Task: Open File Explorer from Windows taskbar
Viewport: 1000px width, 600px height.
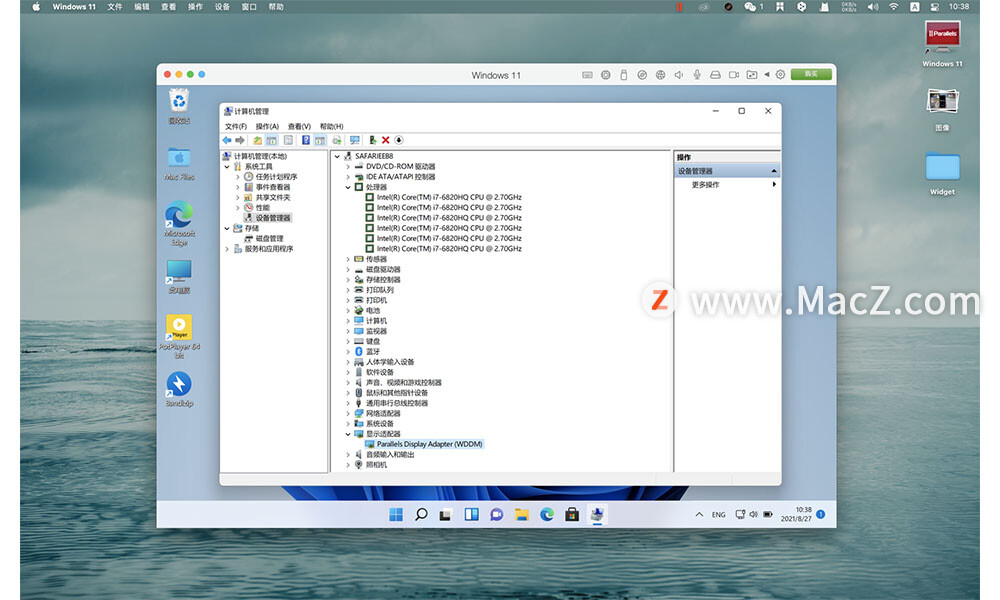Action: tap(522, 515)
